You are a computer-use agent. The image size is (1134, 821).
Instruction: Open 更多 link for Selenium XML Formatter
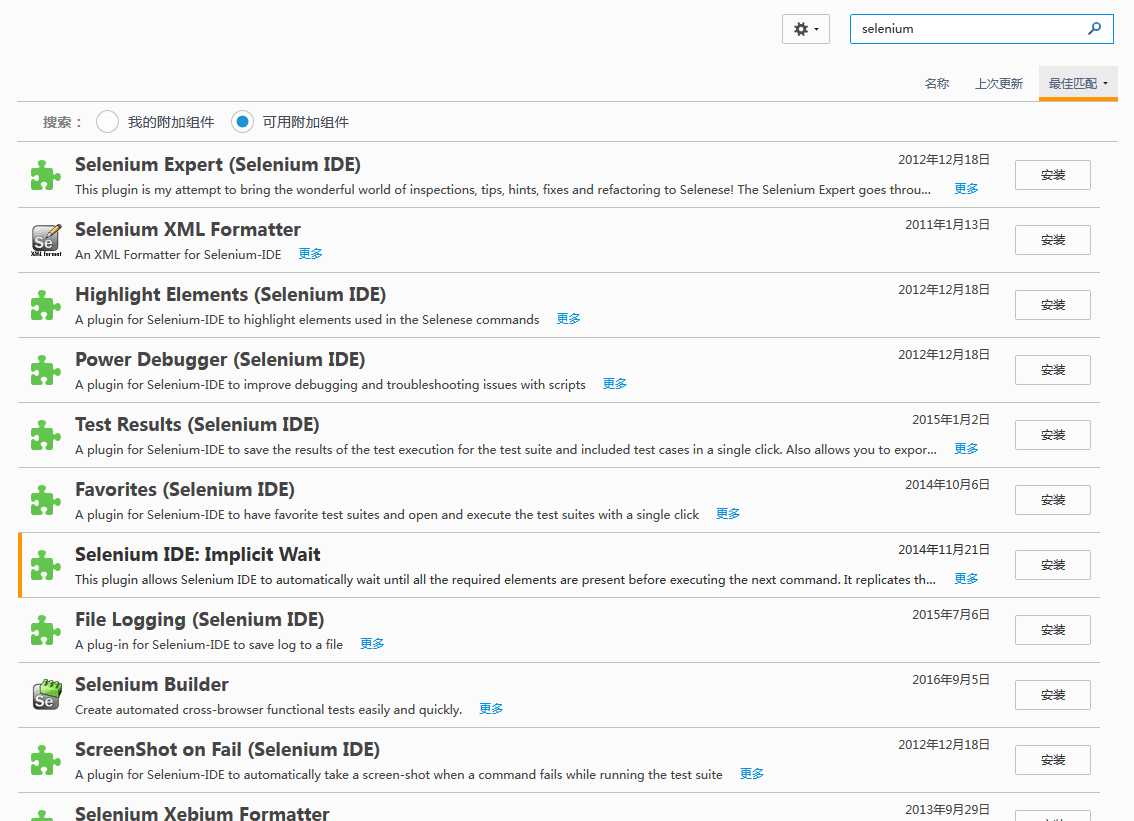(311, 254)
